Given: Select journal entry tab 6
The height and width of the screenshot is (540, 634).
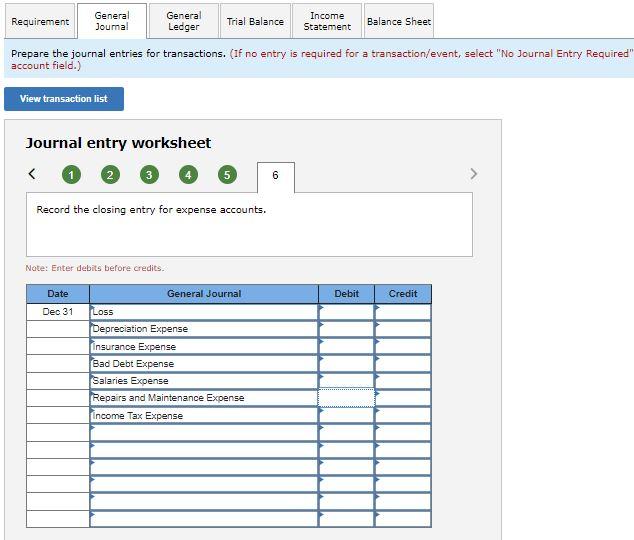Looking at the screenshot, I should (x=275, y=177).
